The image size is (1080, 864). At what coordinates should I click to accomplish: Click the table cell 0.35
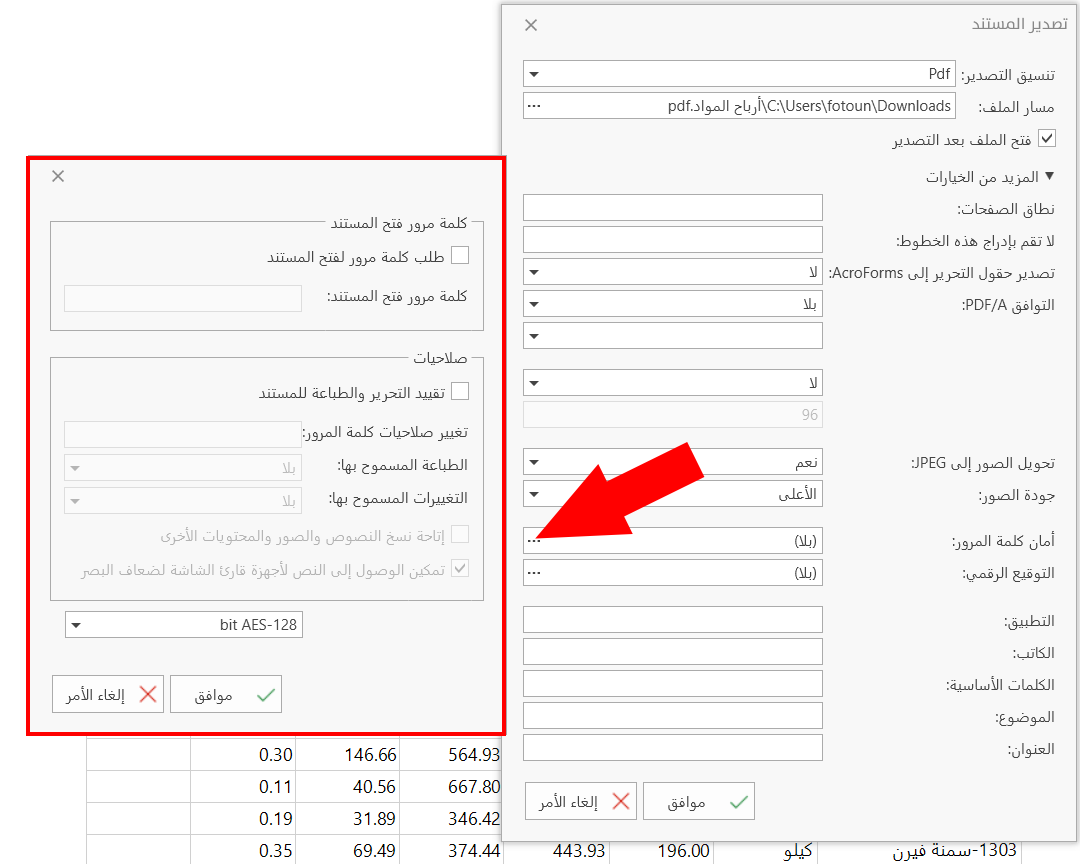coord(243,850)
